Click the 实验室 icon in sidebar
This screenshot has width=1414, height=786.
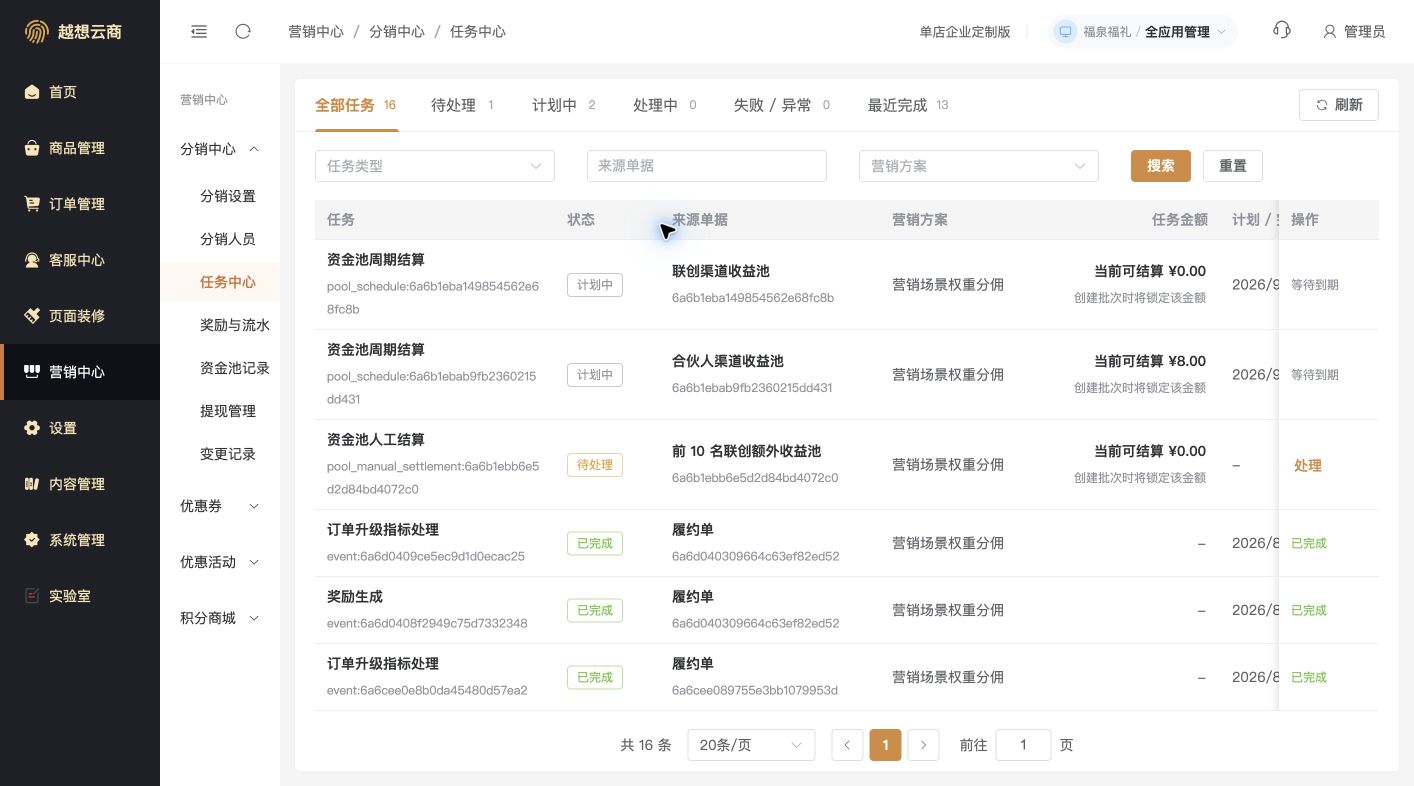[32, 596]
